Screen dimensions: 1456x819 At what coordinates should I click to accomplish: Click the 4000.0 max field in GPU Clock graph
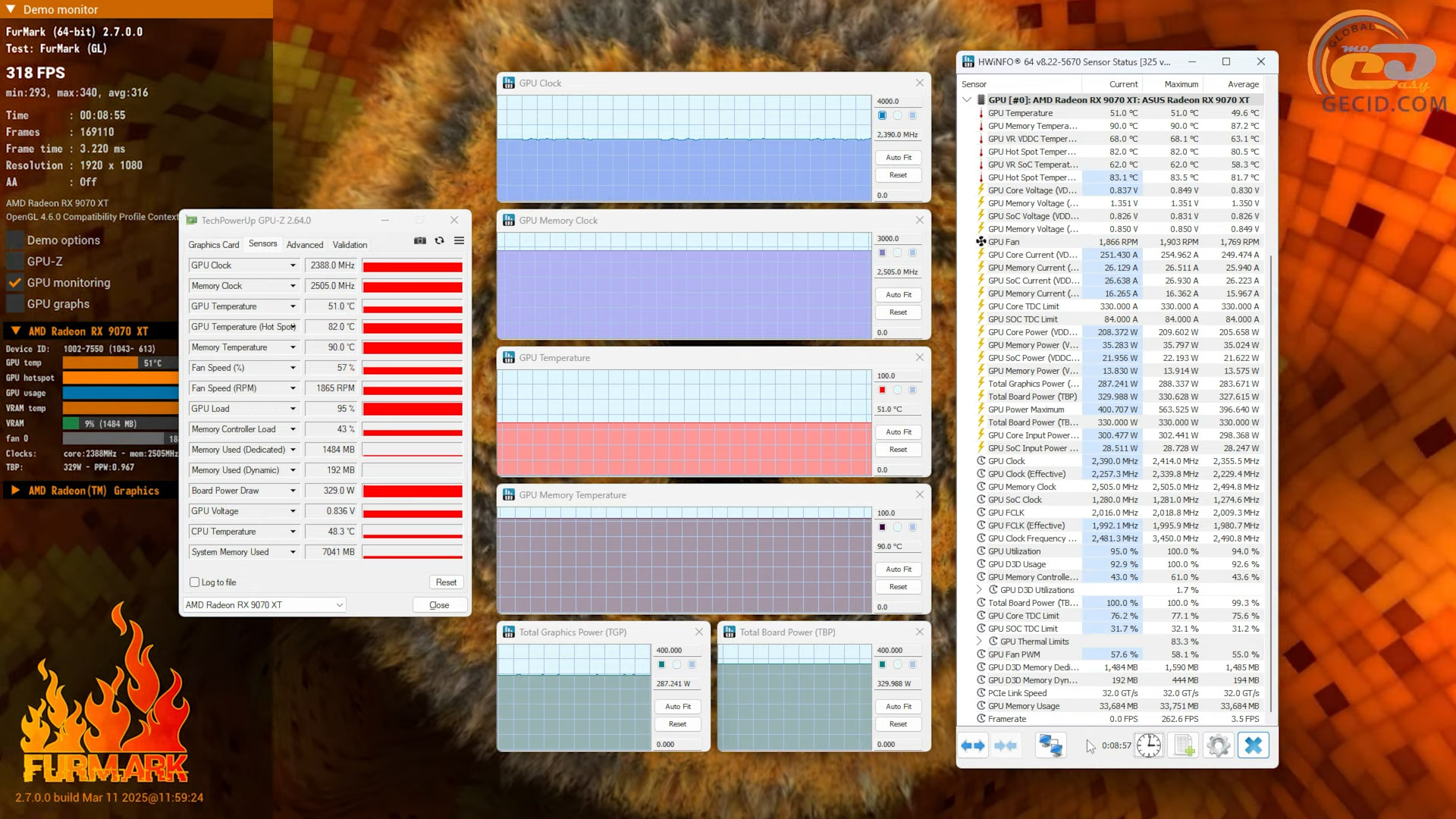pos(899,101)
